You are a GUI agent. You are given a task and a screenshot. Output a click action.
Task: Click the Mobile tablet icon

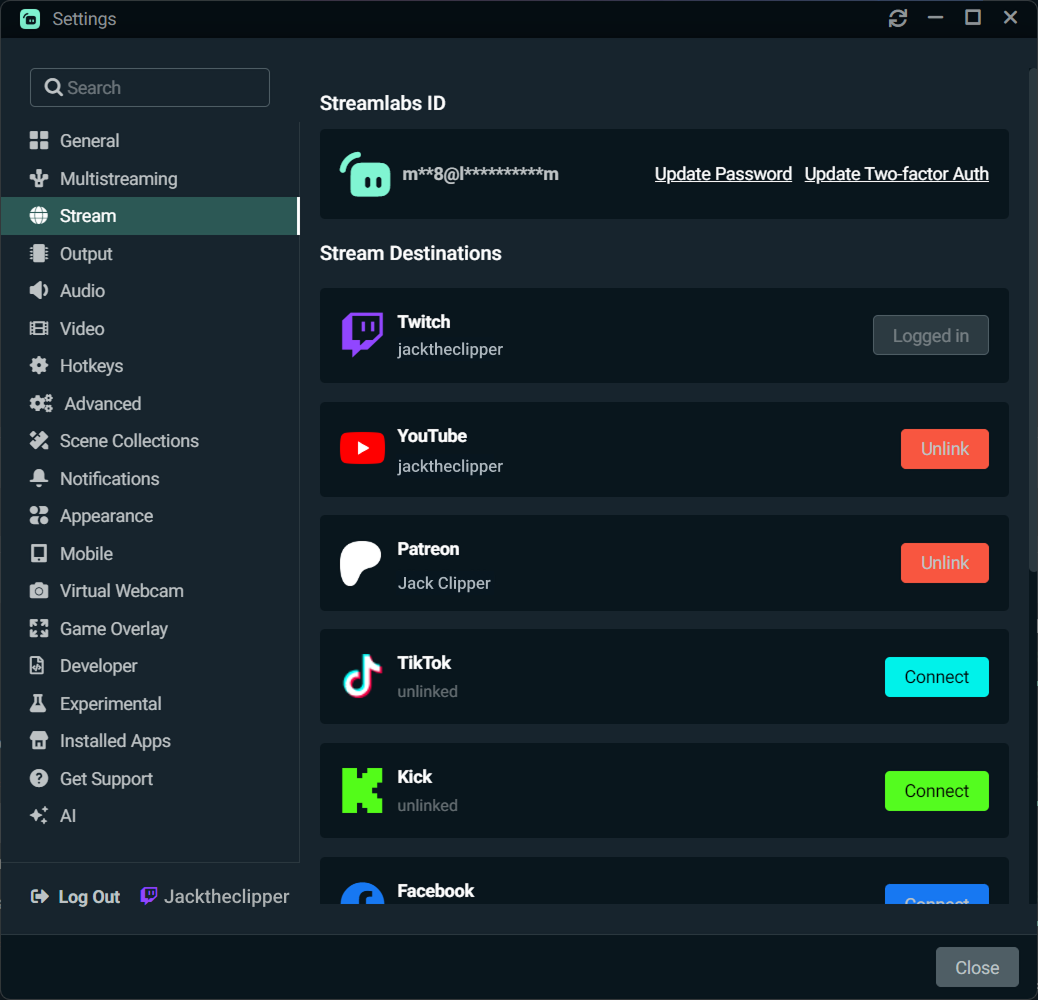(x=39, y=553)
